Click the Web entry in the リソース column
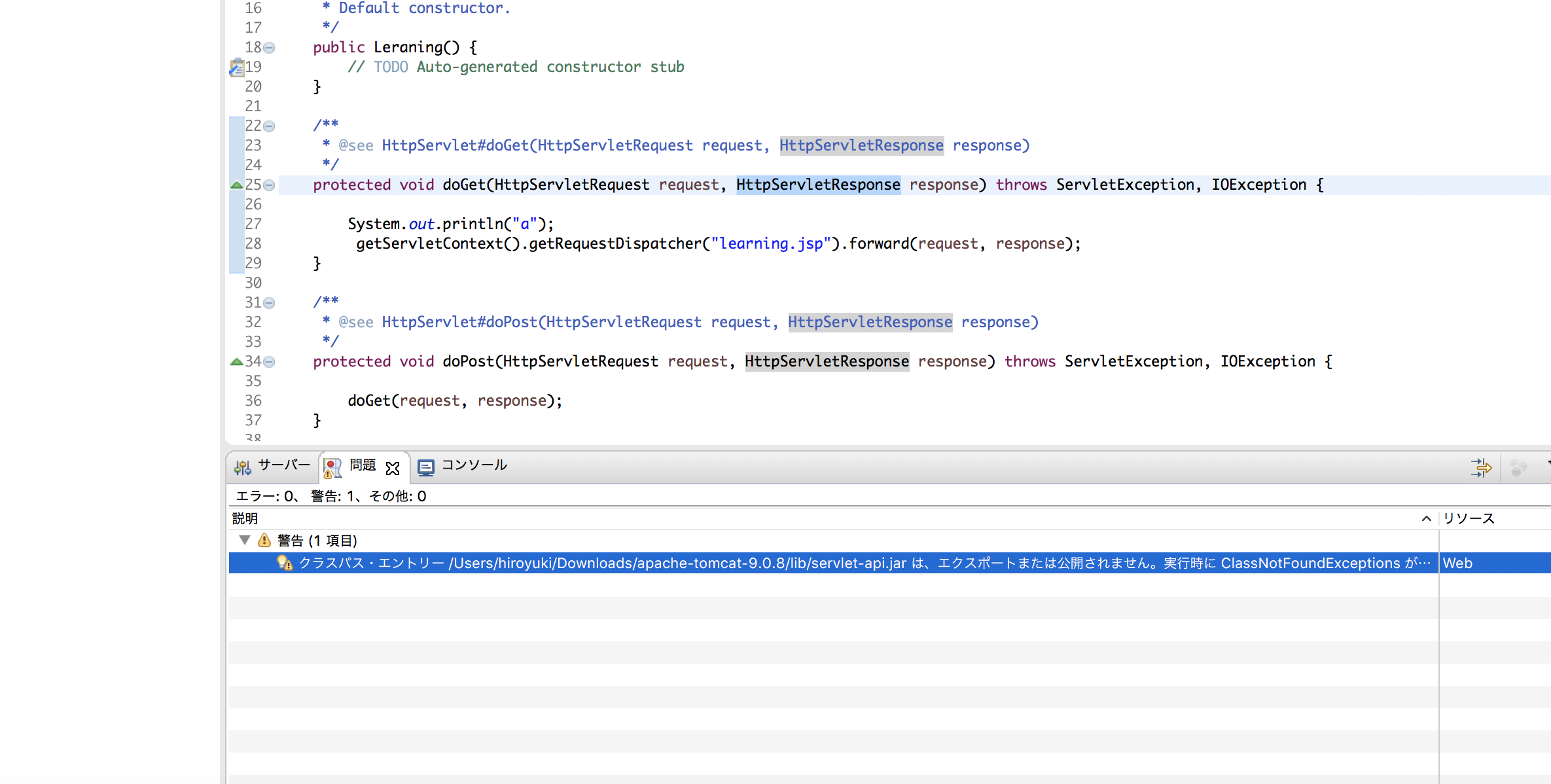The image size is (1551, 784). 1458,563
